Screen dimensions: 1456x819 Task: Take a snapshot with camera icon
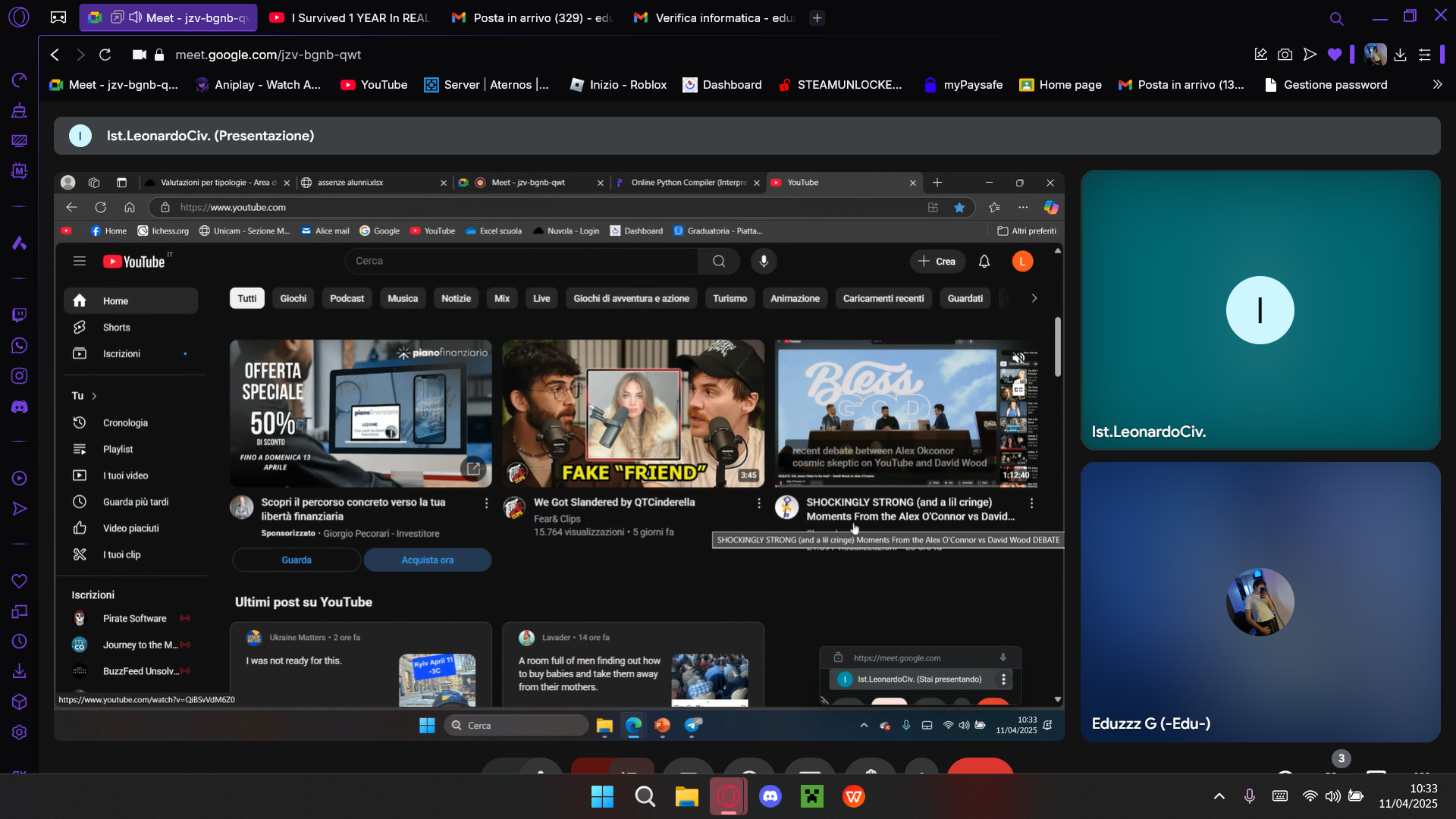(1285, 55)
